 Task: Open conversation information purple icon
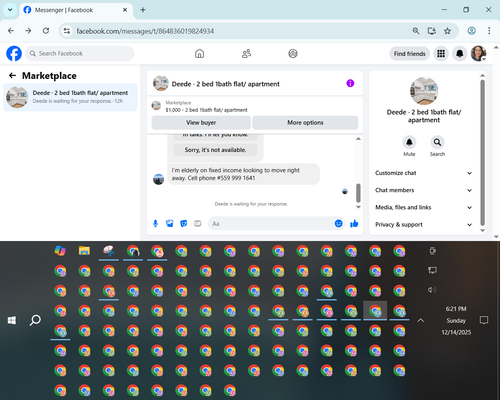coord(350,83)
